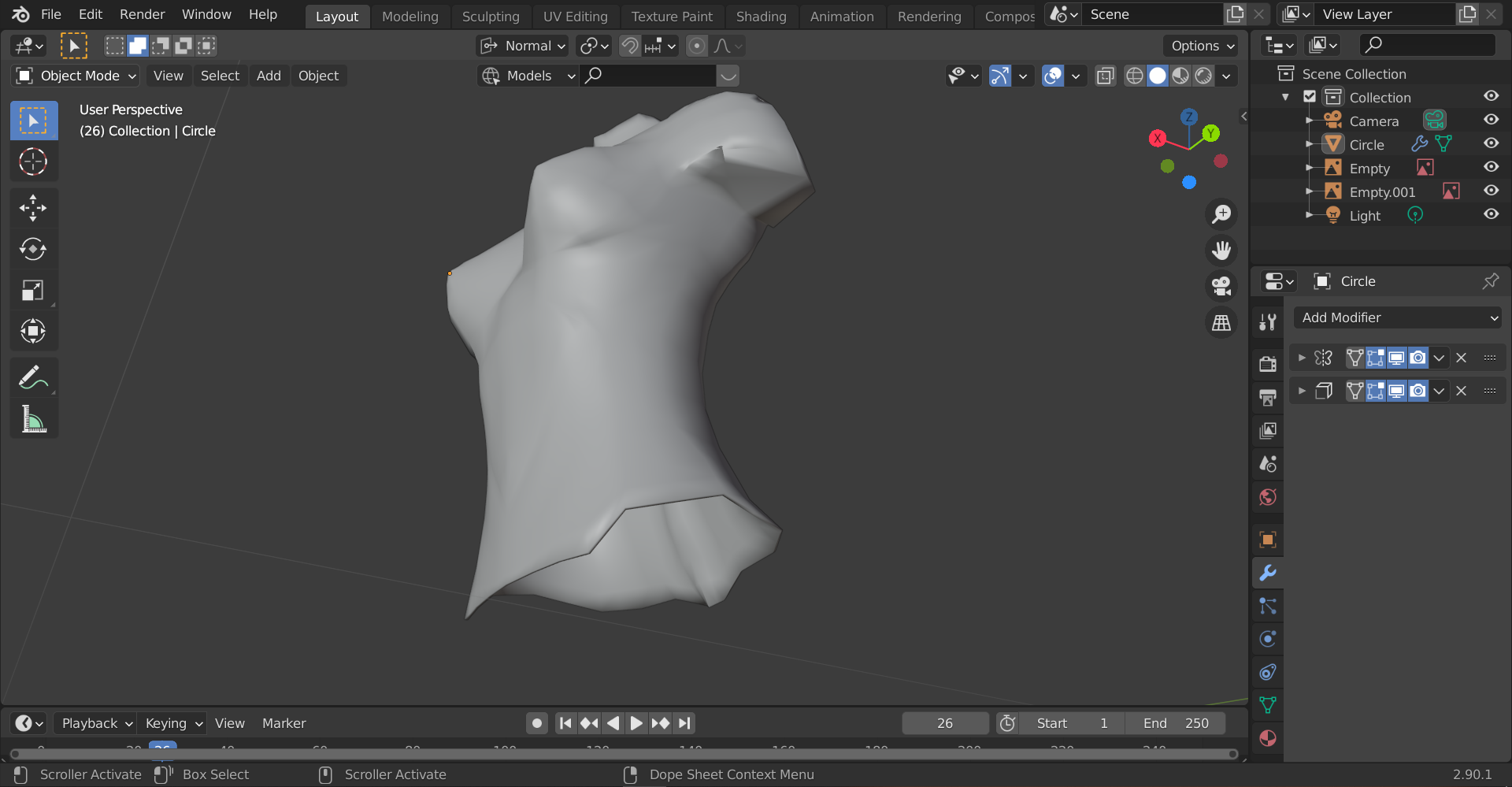1512x787 pixels.
Task: Jump to the last frame in the timeline
Action: coord(684,722)
